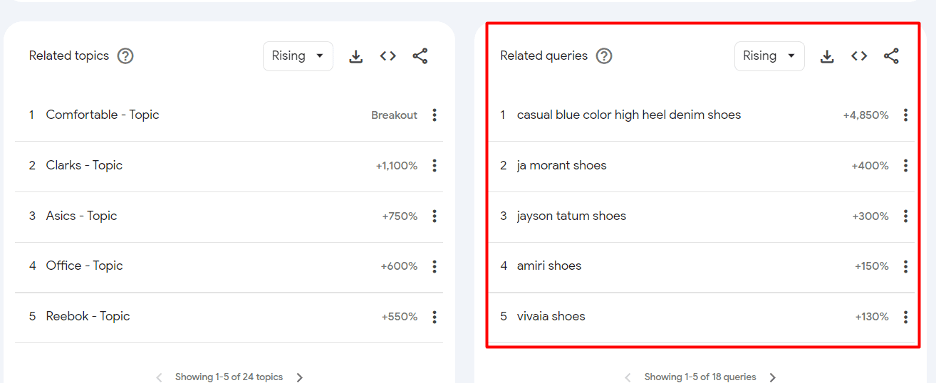Share the Related queries card
936x384 pixels.
[x=891, y=56]
